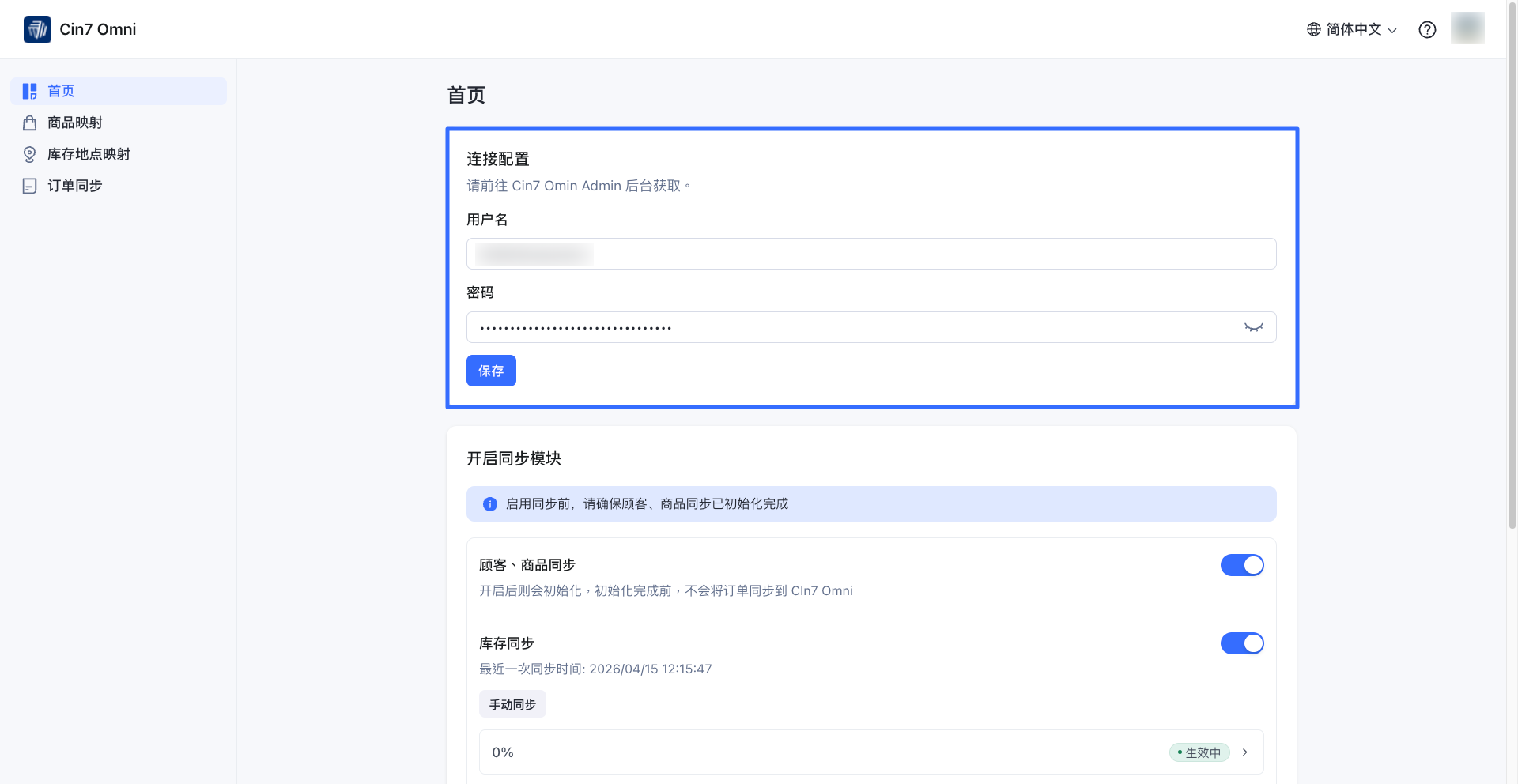Click the 0% progress value
1518x784 pixels.
point(503,752)
